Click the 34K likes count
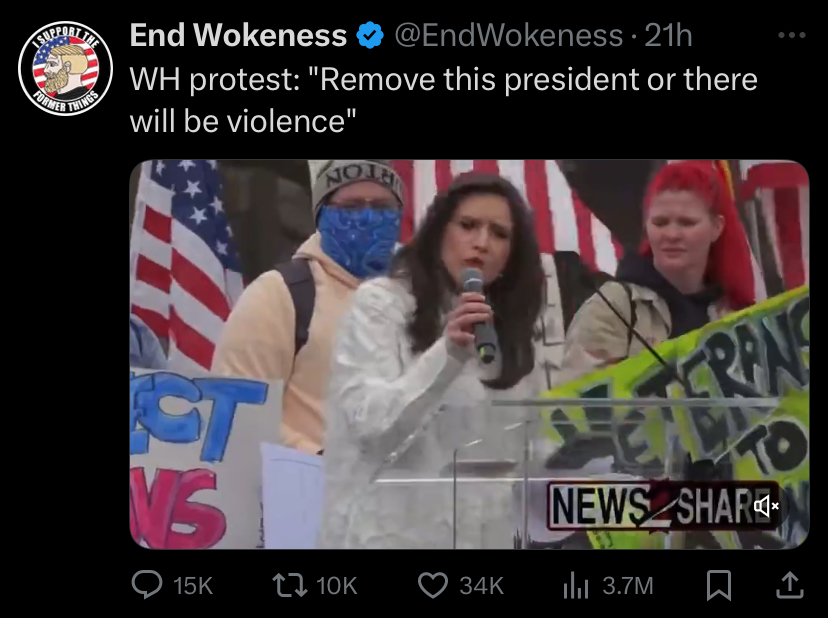Image resolution: width=828 pixels, height=618 pixels. click(x=481, y=586)
